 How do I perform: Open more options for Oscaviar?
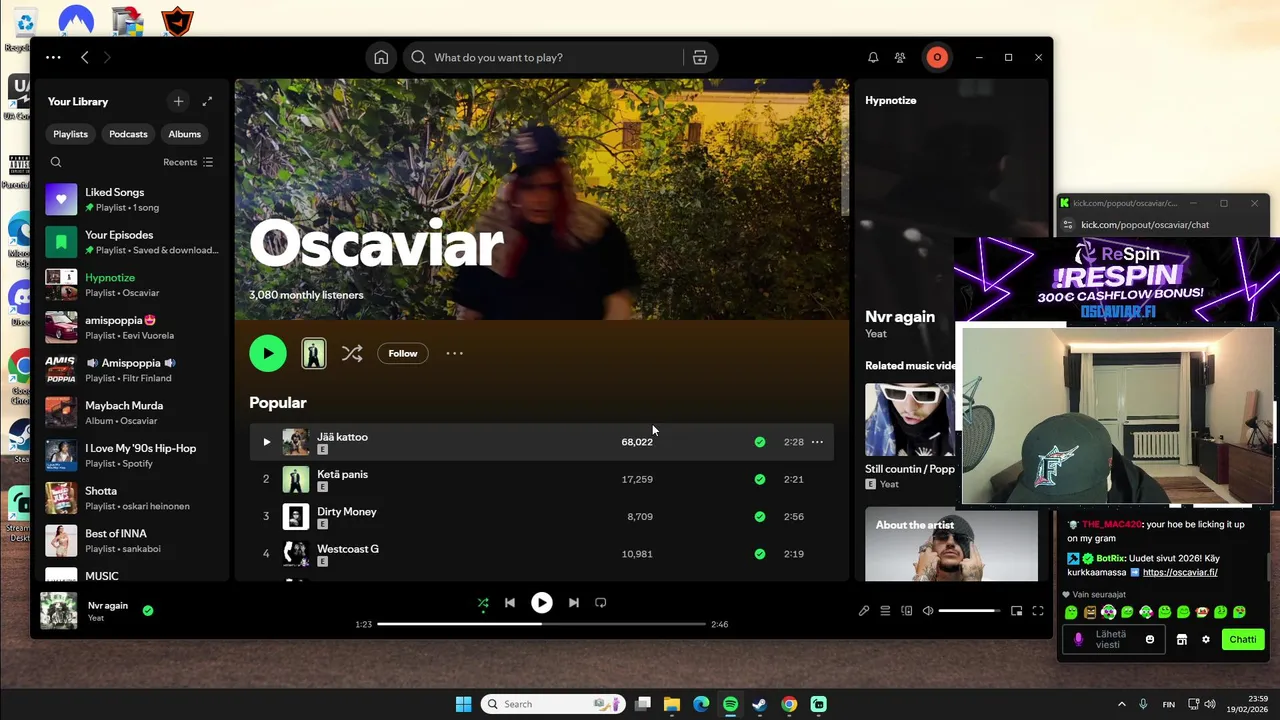click(454, 353)
